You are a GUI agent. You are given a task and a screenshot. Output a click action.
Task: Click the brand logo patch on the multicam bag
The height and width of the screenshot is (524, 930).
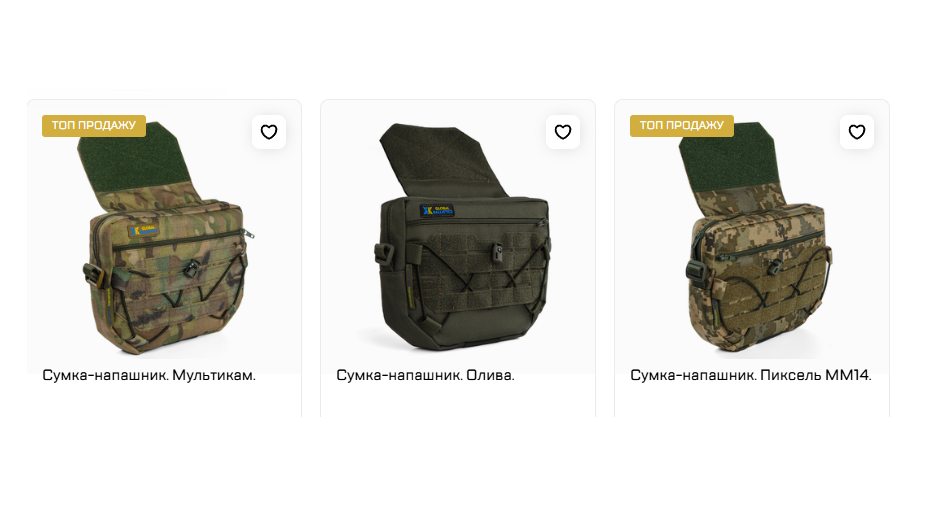point(144,230)
